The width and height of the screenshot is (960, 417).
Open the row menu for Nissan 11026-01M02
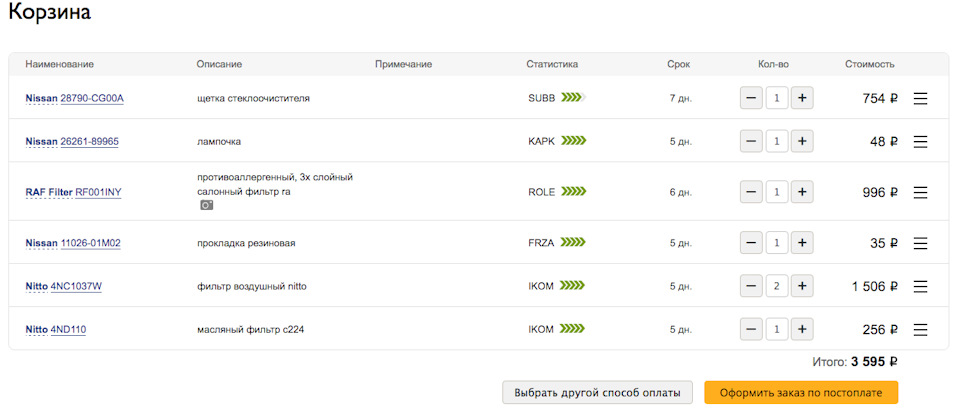[921, 243]
